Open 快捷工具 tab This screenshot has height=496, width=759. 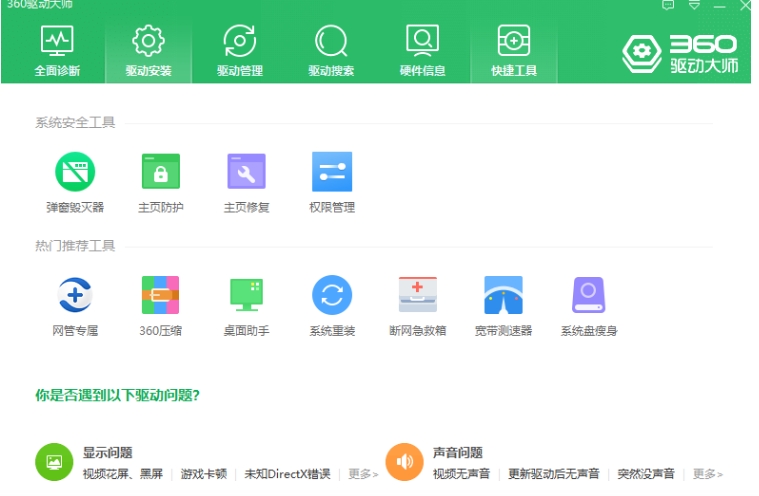pos(514,51)
